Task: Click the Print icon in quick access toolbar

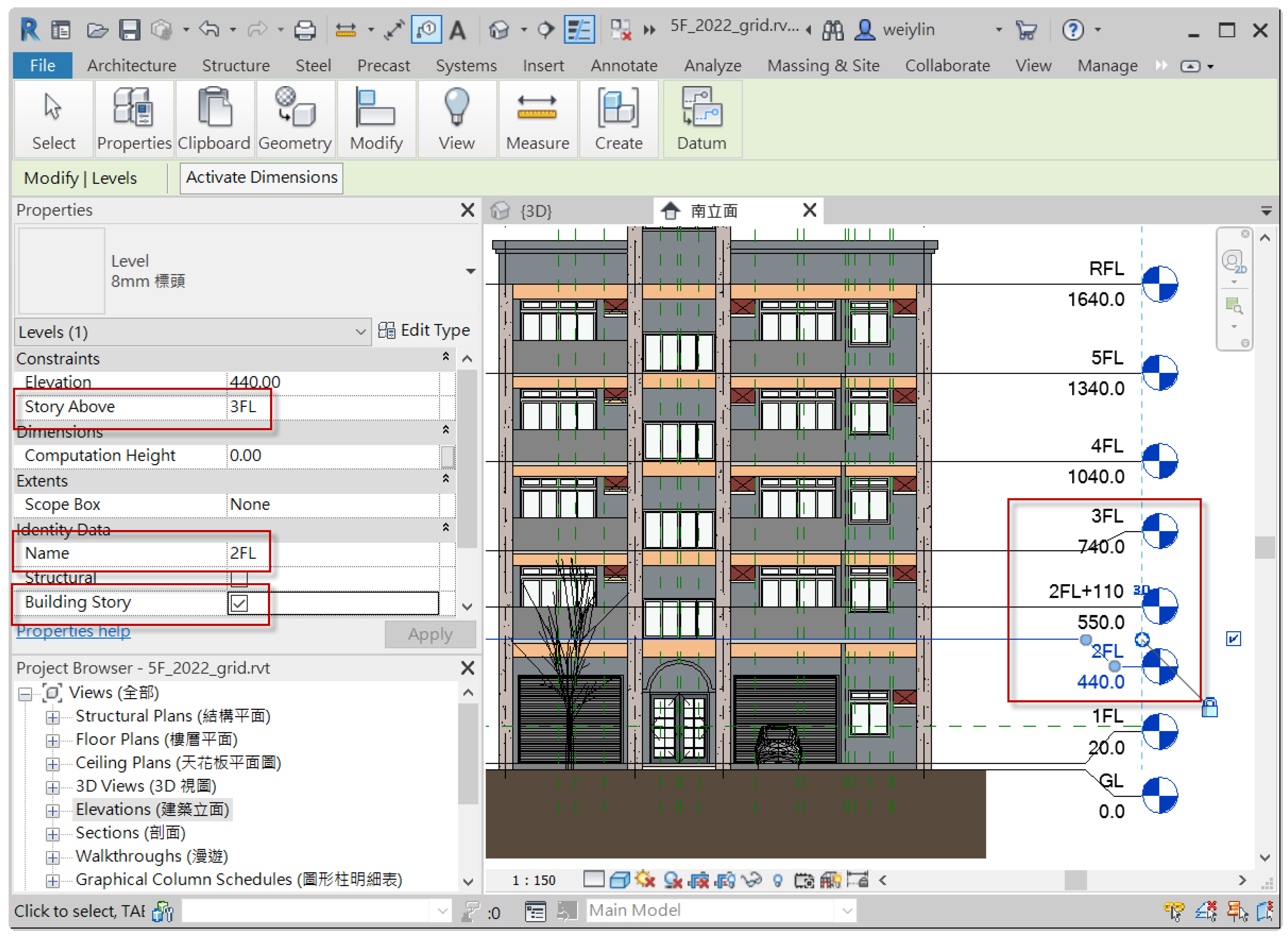Action: pos(305,30)
